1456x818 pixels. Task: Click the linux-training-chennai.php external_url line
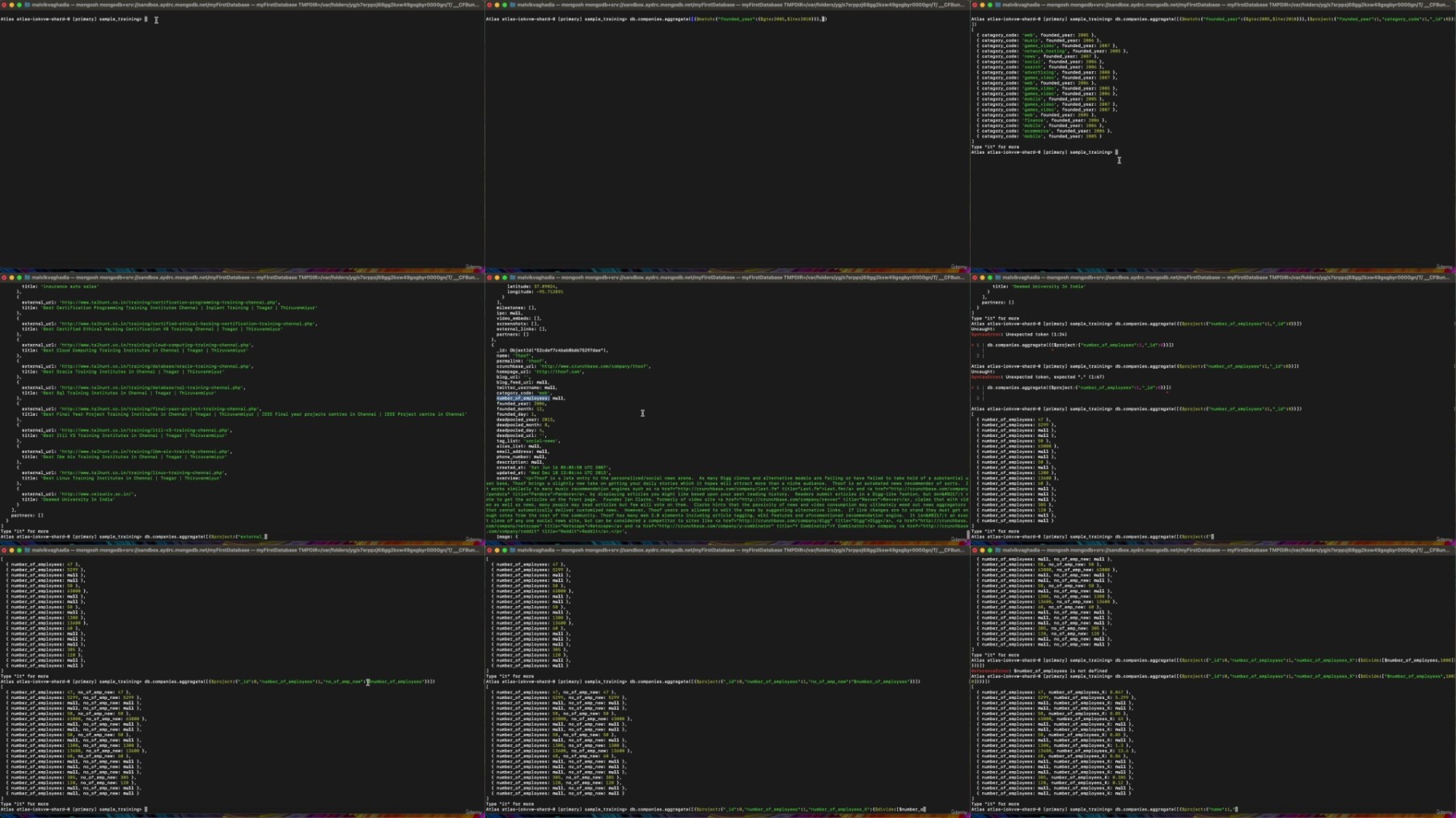click(124, 473)
